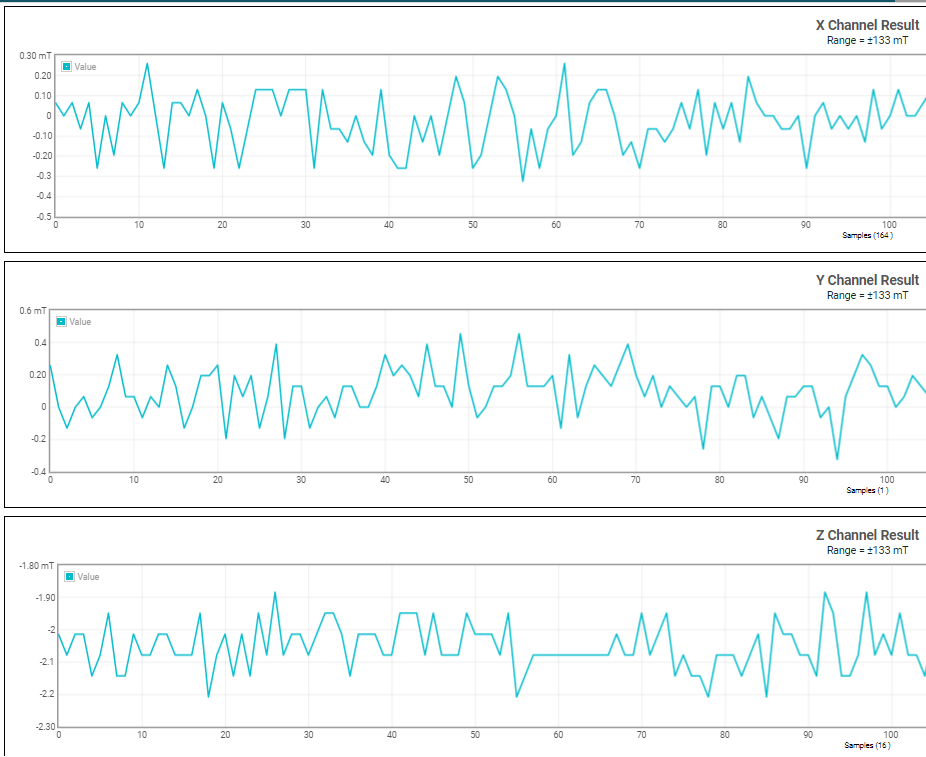Click the 'Samples (1)' axis label

pos(868,491)
